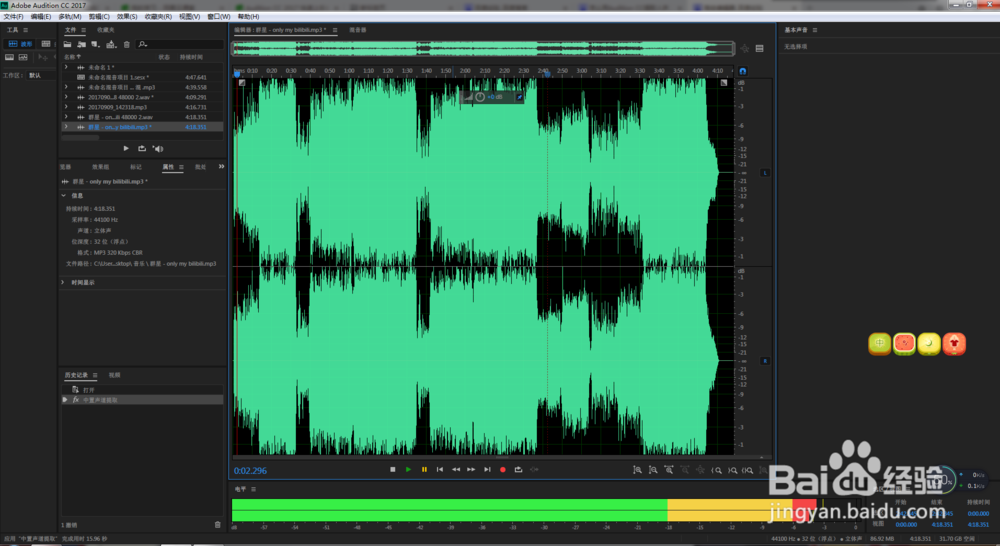Switch to Waveform view button
Image resolution: width=1000 pixels, height=546 pixels.
20,44
